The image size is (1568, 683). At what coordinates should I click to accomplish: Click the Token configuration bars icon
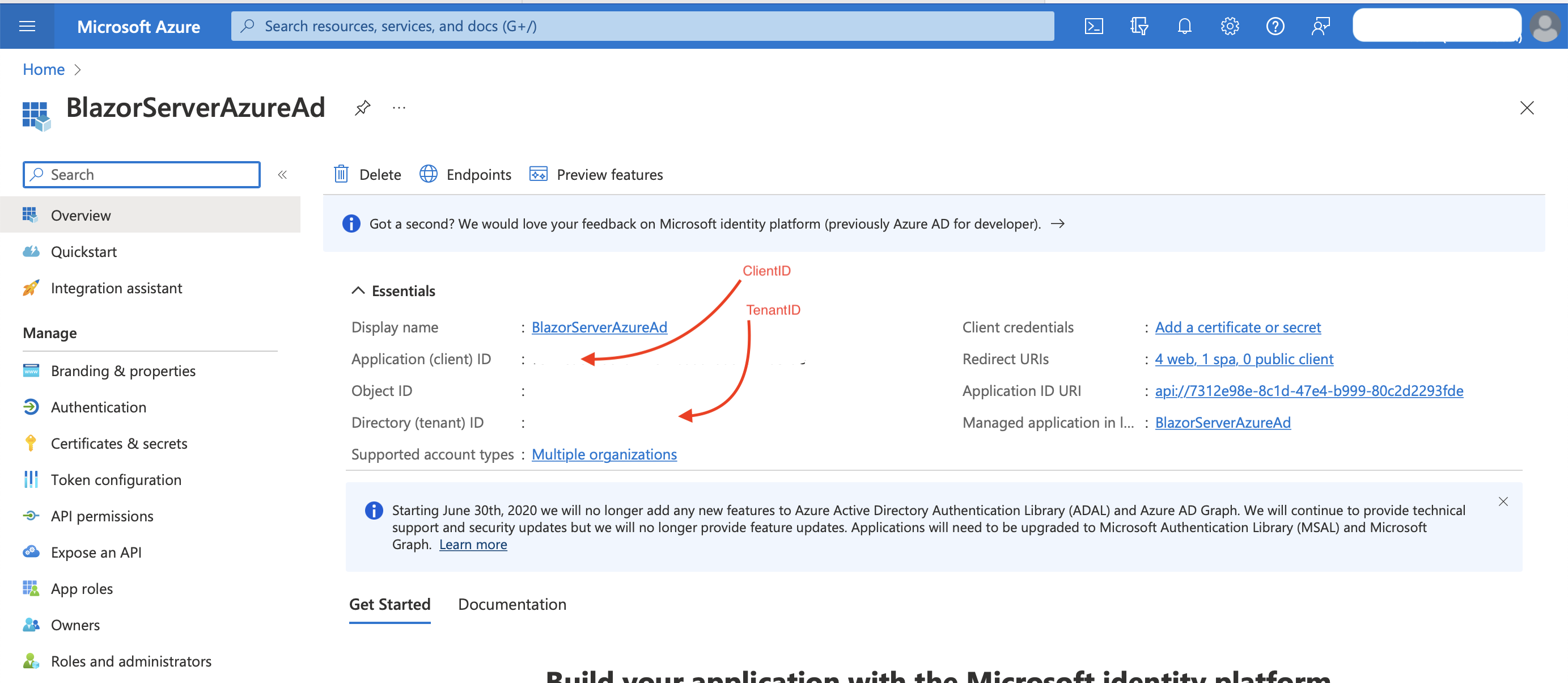tap(31, 479)
